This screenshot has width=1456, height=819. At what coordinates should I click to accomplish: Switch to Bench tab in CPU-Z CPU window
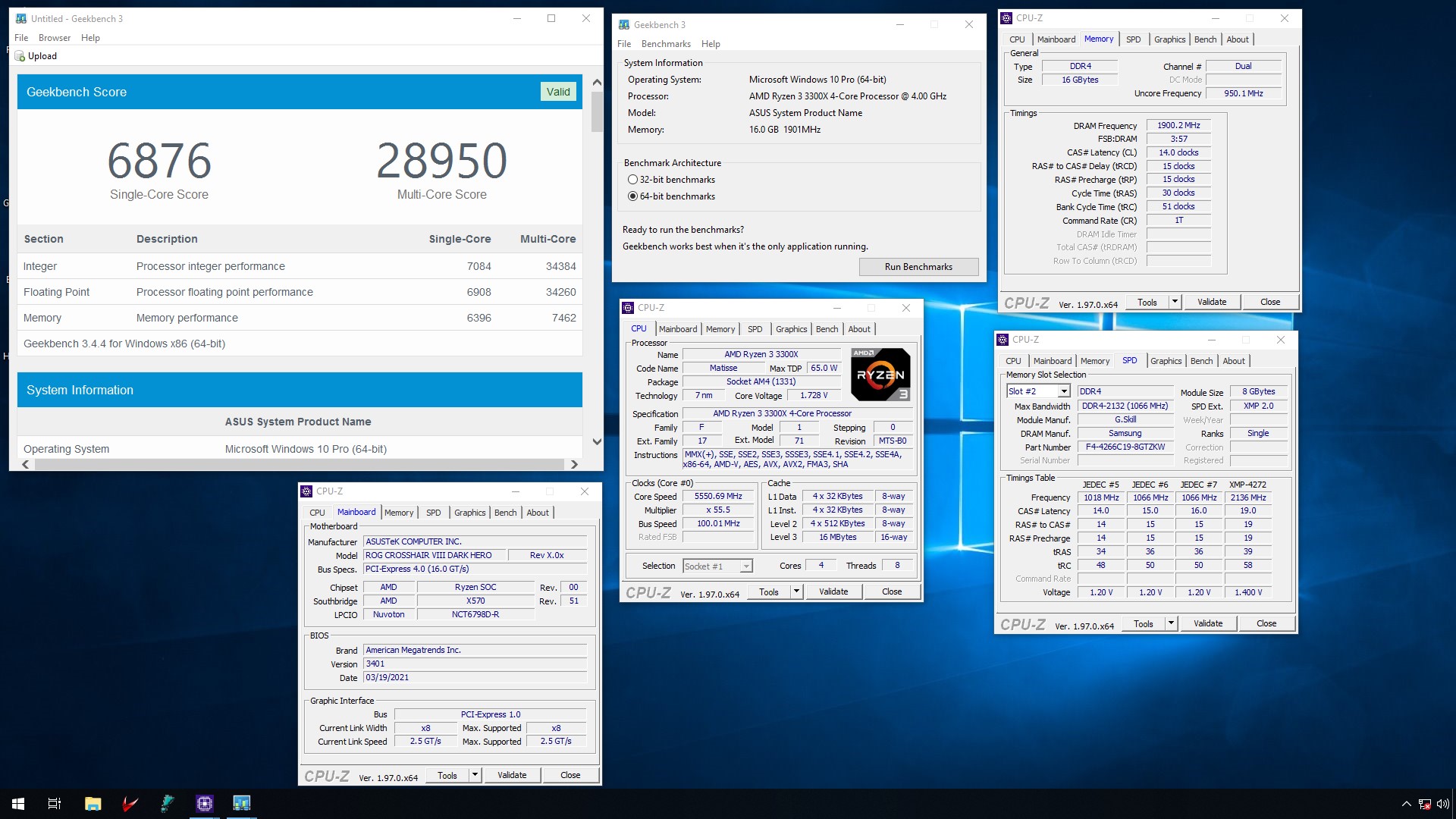(827, 329)
